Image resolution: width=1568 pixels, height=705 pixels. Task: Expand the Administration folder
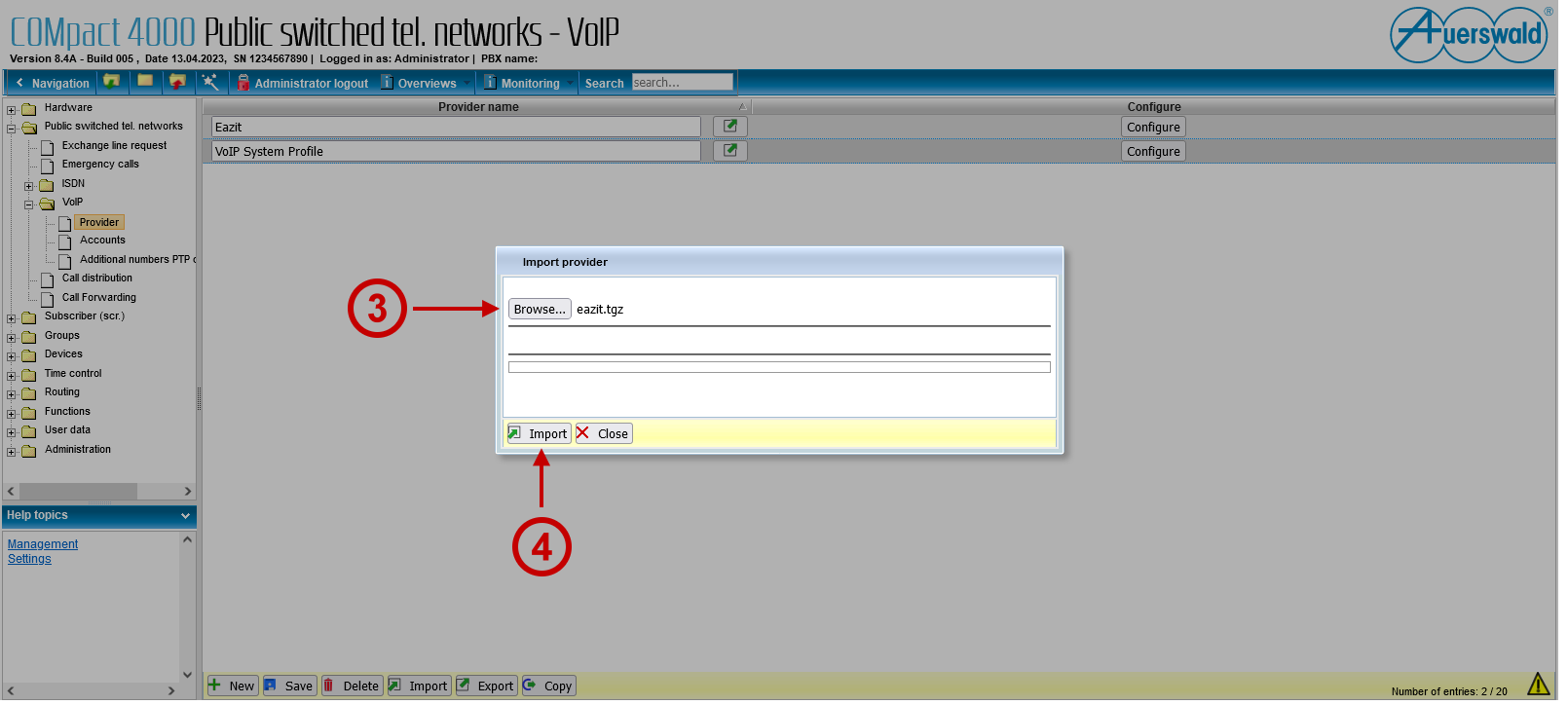[12, 452]
